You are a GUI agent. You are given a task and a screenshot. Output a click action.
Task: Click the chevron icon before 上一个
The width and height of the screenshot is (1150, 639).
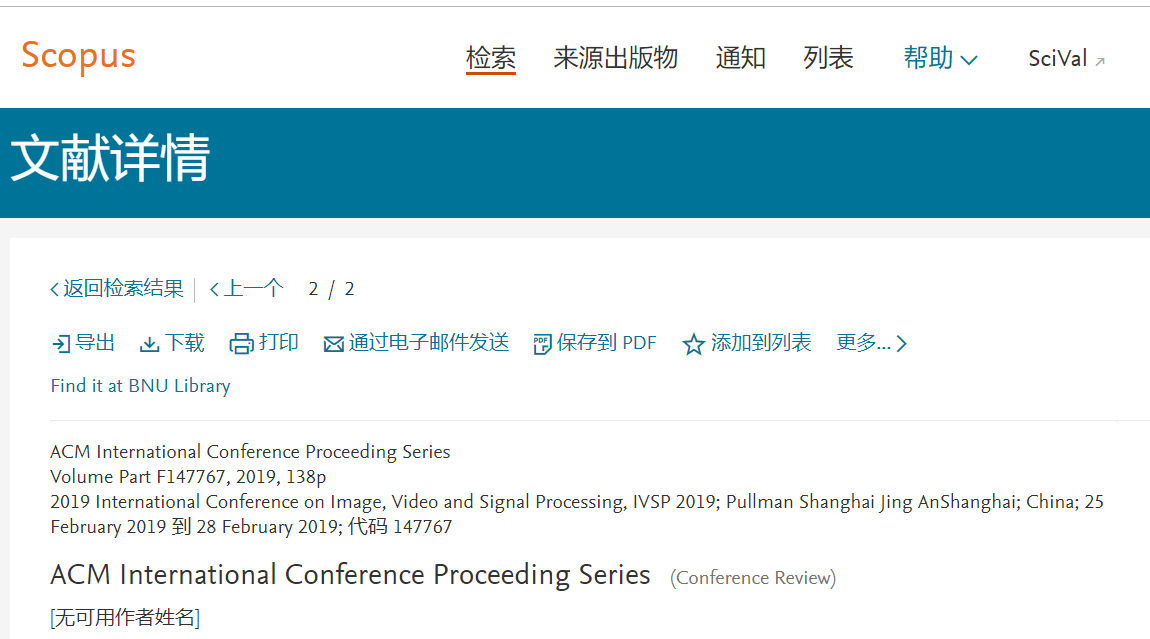click(x=214, y=290)
